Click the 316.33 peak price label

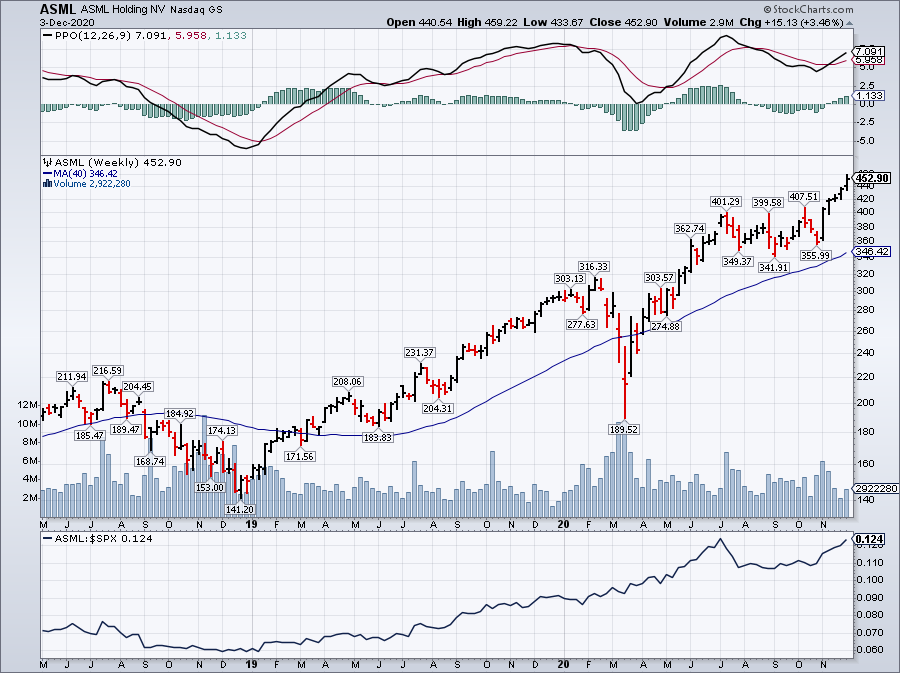coord(593,266)
